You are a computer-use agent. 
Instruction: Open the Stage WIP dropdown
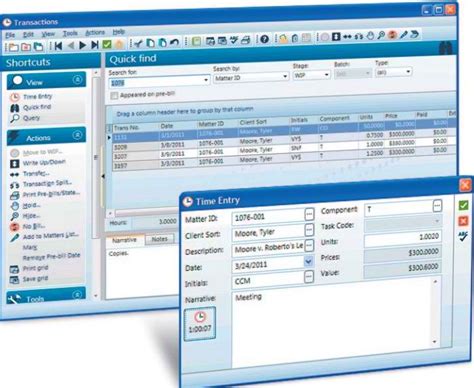tap(327, 75)
